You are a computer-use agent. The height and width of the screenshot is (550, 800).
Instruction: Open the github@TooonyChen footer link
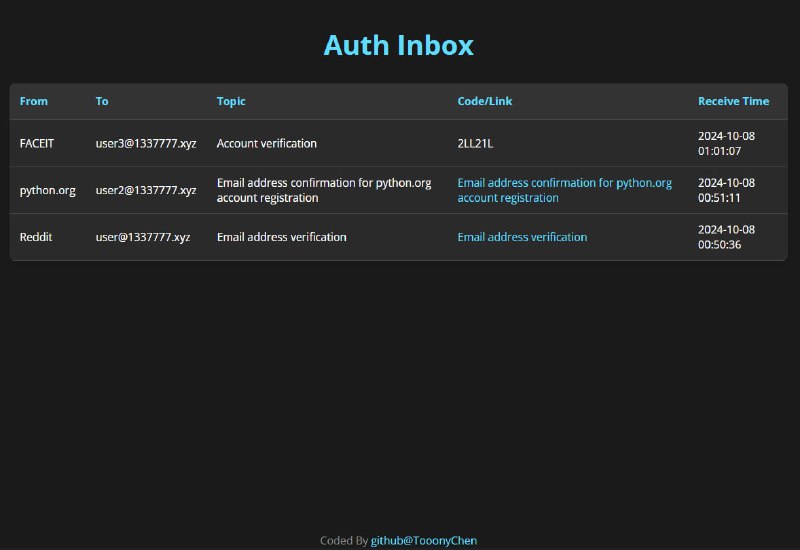click(423, 540)
